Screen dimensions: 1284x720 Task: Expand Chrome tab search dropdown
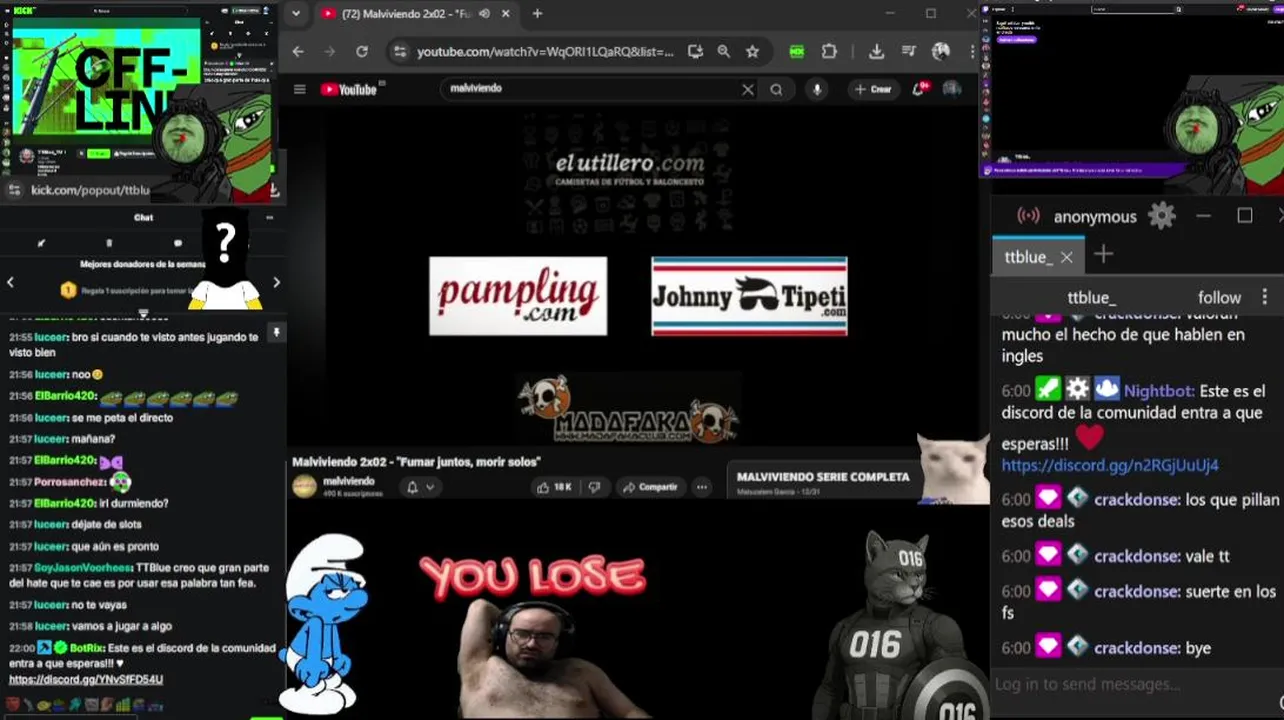click(295, 14)
